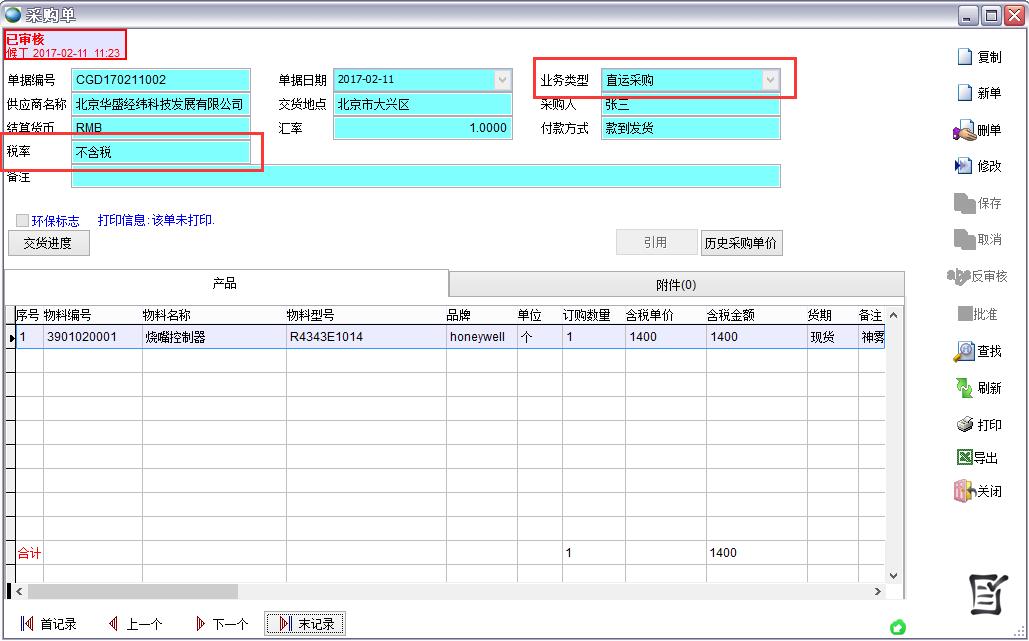Print the purchase order via 打印 icon

[x=964, y=425]
